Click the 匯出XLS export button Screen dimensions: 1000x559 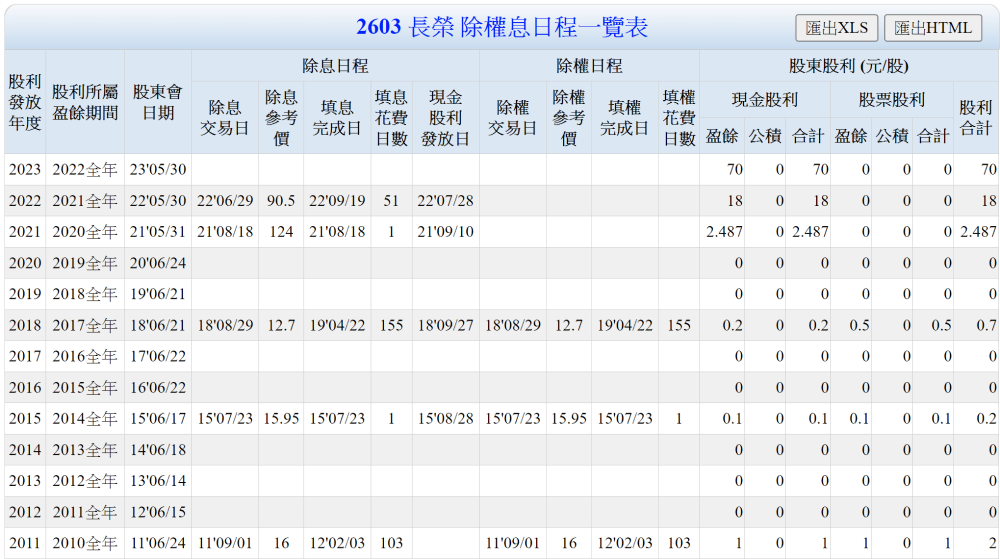pos(836,28)
